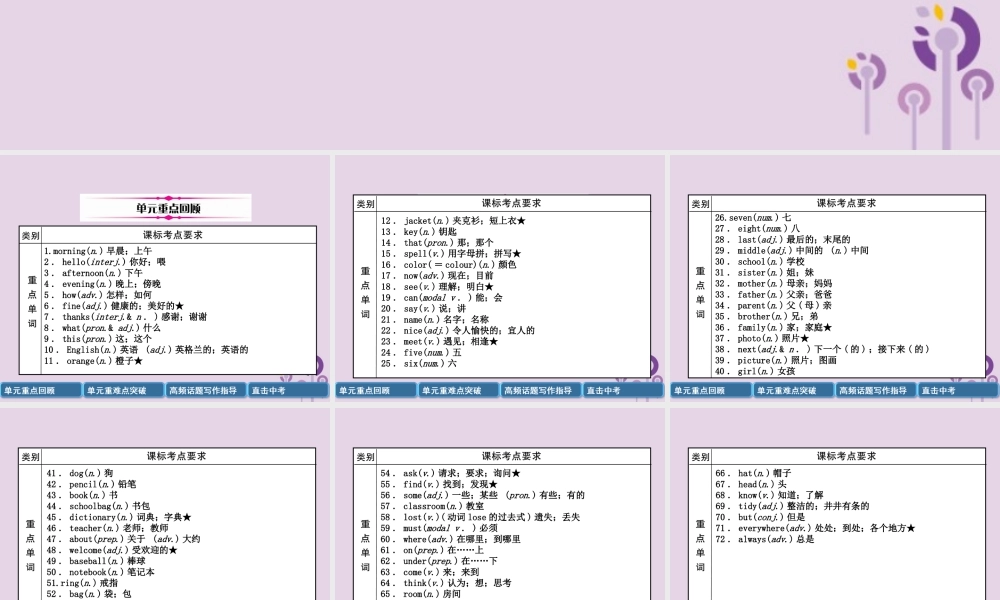Screen dimensions: 1000x600
Task: Select the row '7. thanks(interj.& n.) 感谢；谢谢'
Action: click(x=125, y=317)
